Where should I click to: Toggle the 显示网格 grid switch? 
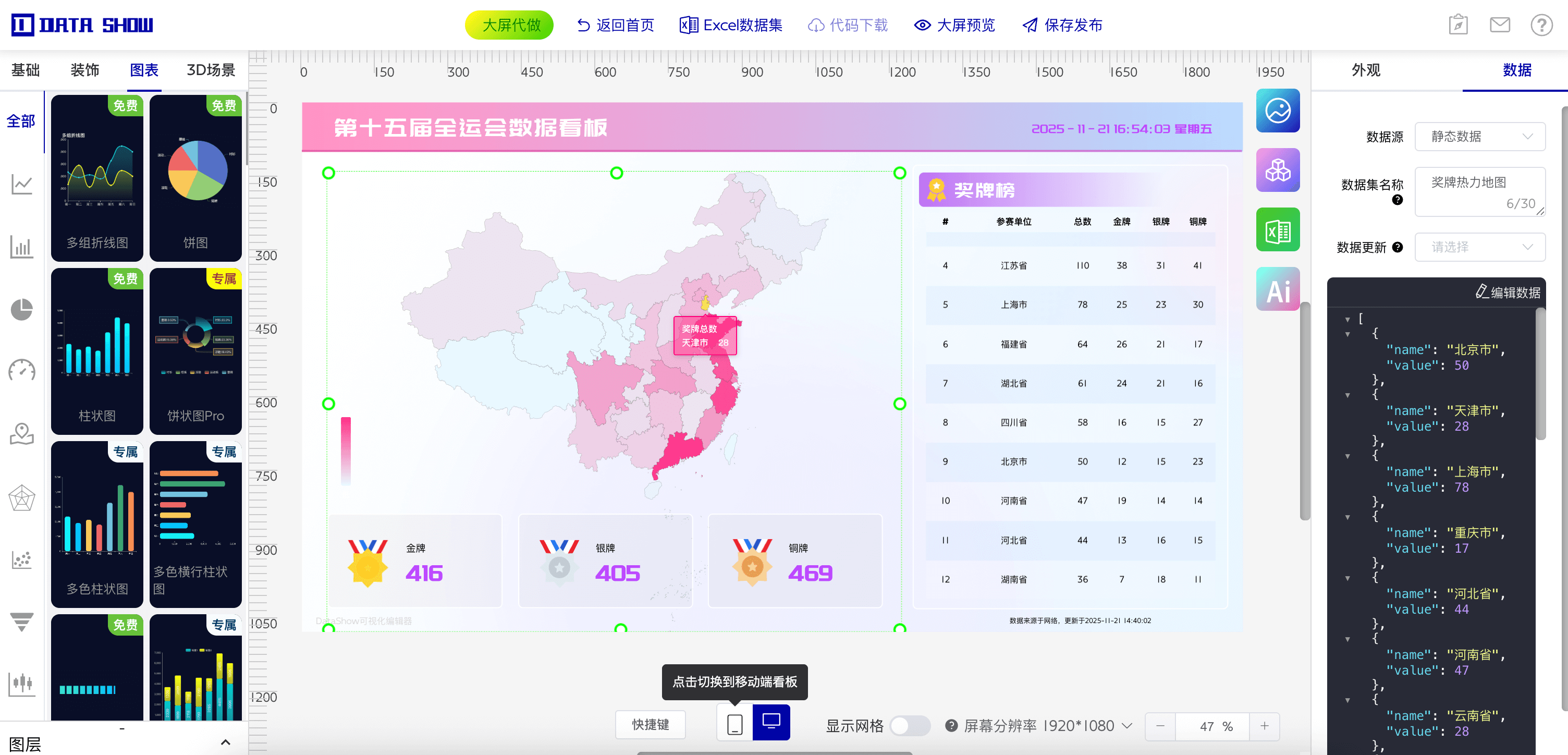click(910, 726)
